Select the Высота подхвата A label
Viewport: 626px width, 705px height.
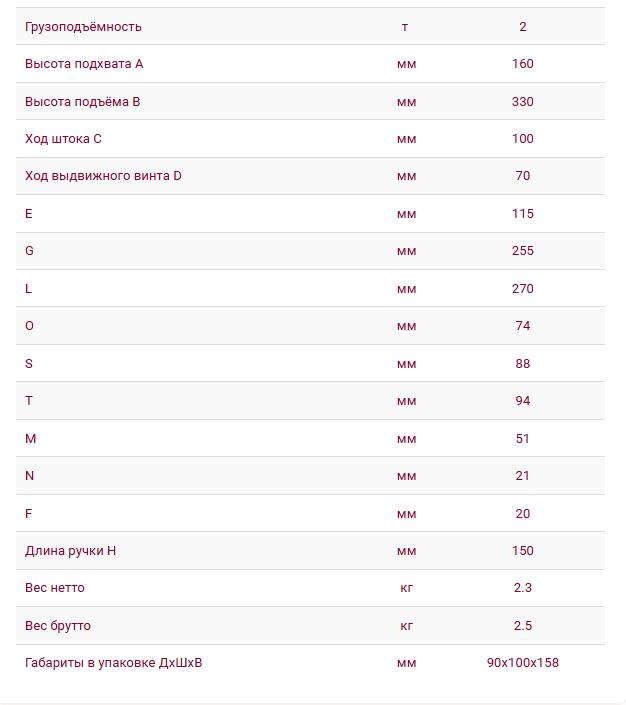click(x=84, y=64)
